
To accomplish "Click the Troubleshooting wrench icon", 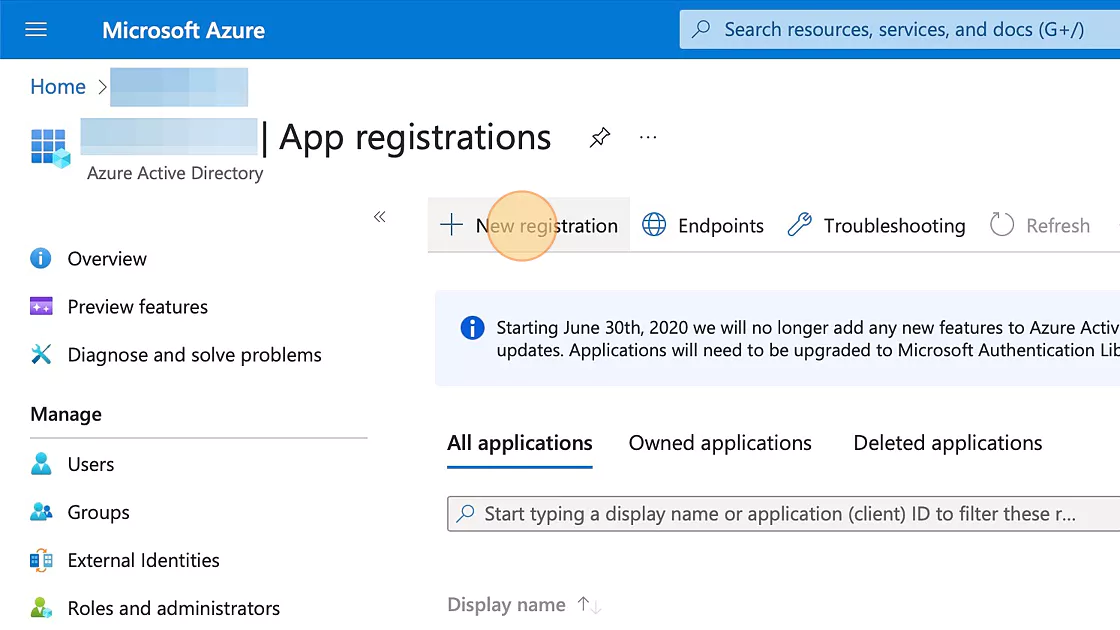I will pos(799,225).
